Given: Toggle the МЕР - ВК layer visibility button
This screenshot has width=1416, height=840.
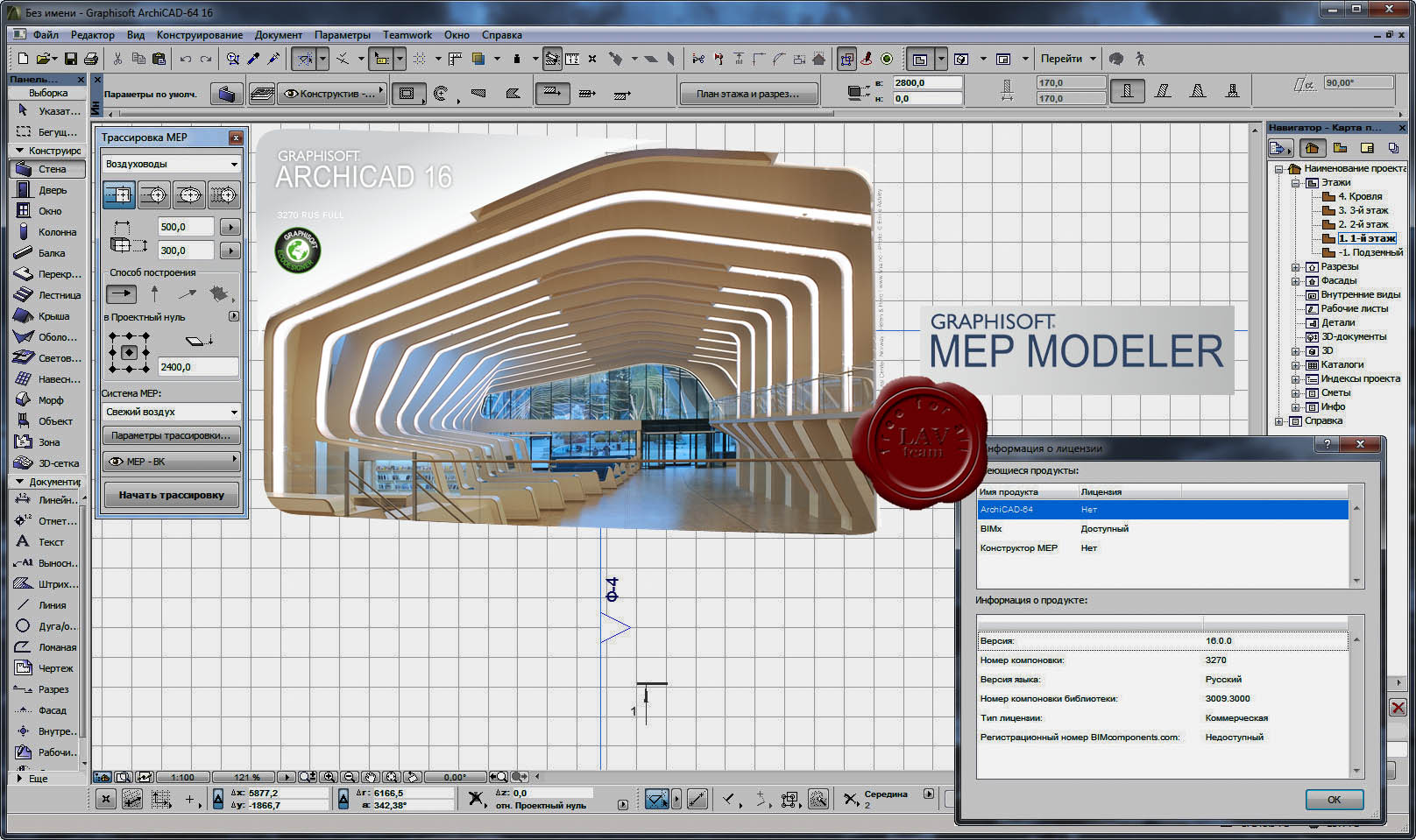Looking at the screenshot, I should tap(172, 462).
